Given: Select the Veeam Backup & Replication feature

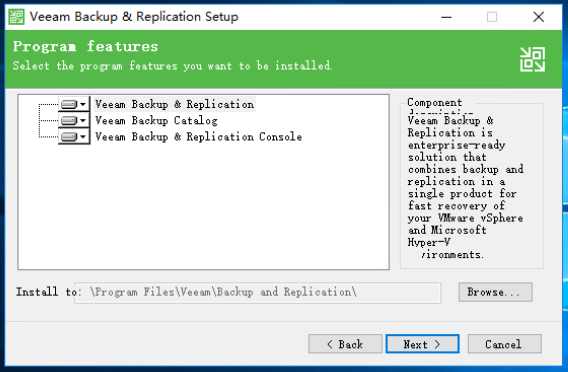Looking at the screenshot, I should 175,104.
